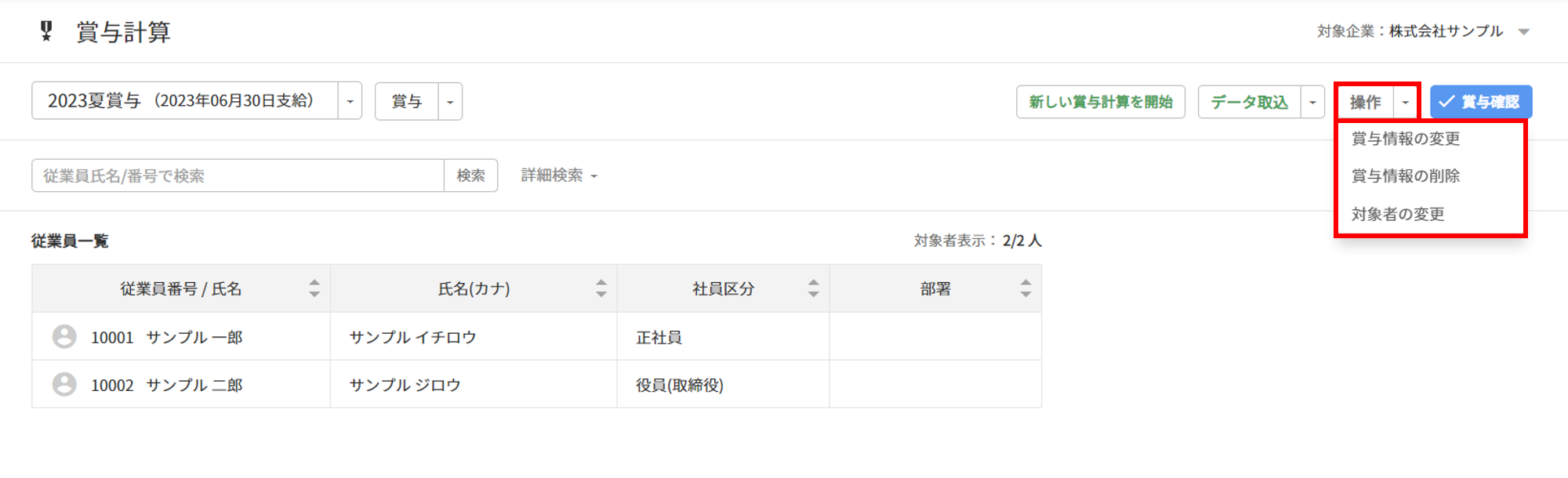Click checkmark 賞与確認 button
The height and width of the screenshot is (478, 1568).
pos(1481,102)
